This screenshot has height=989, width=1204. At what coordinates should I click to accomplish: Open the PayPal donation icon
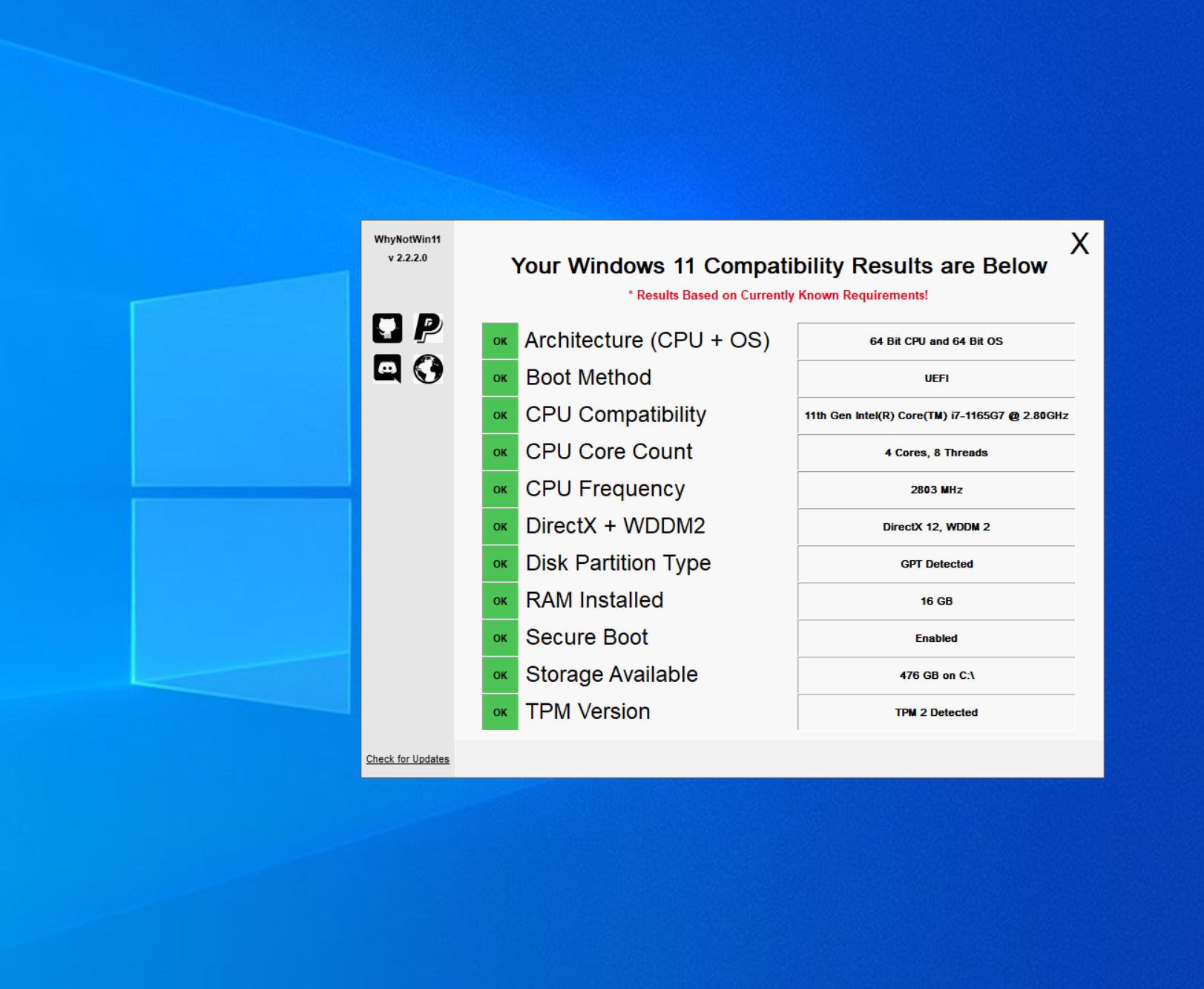coord(428,328)
